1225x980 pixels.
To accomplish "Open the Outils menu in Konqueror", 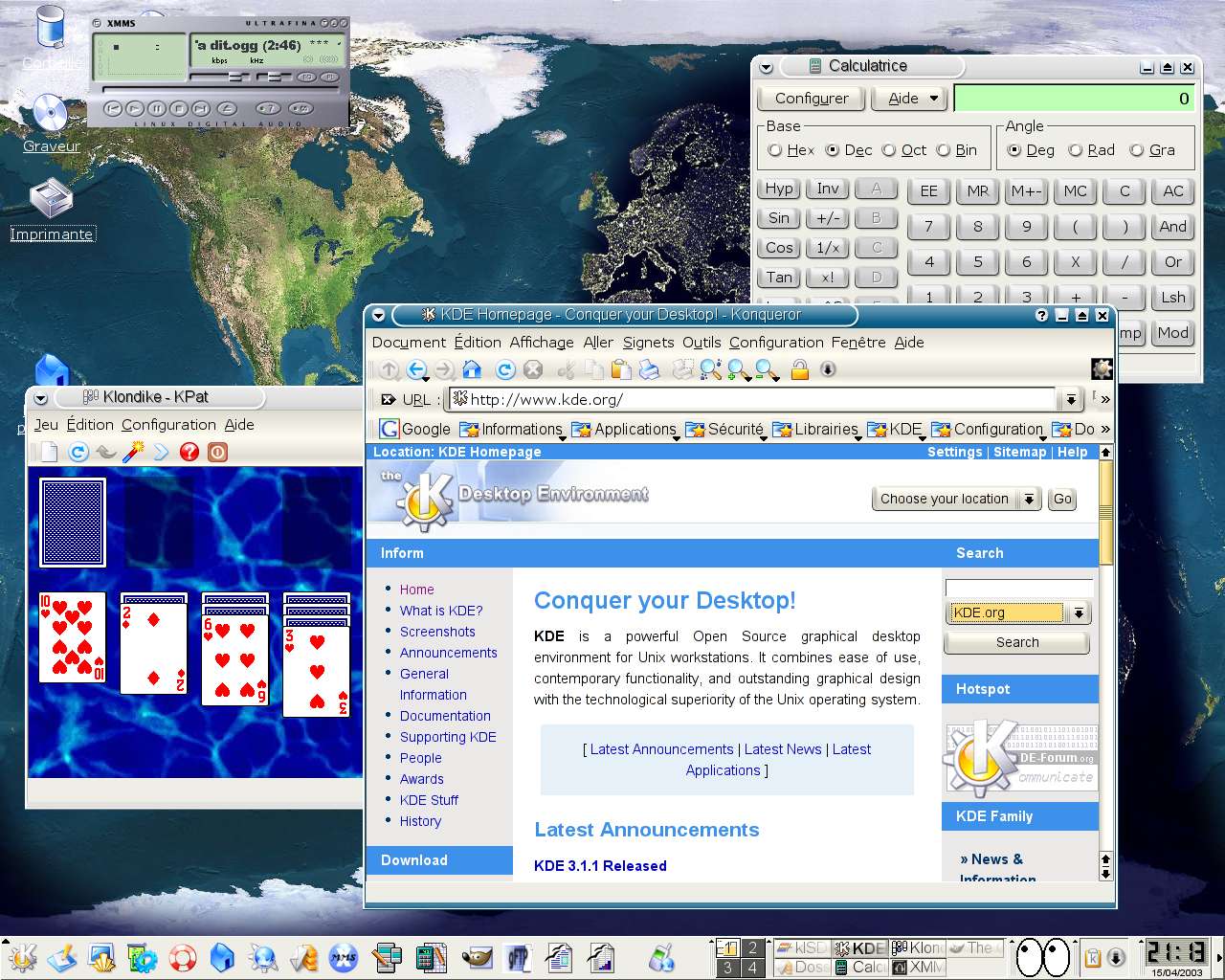I will (702, 343).
